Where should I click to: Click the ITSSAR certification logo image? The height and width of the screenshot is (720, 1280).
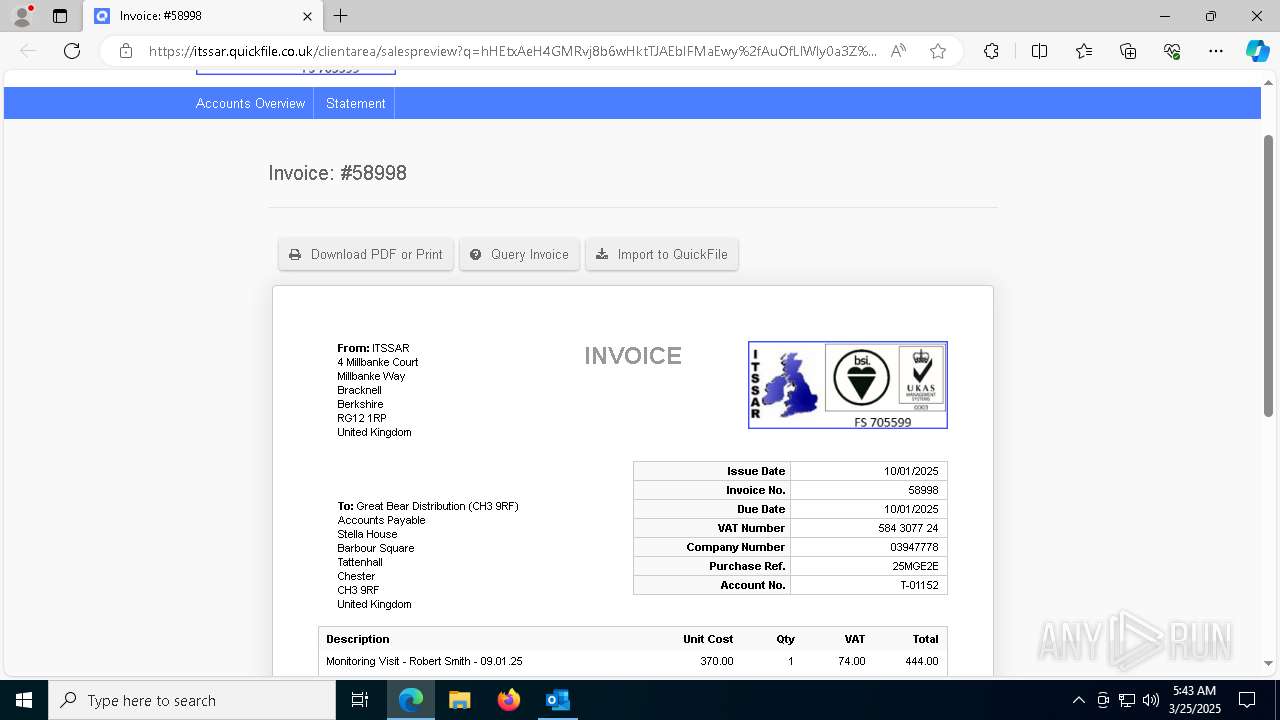pos(848,385)
